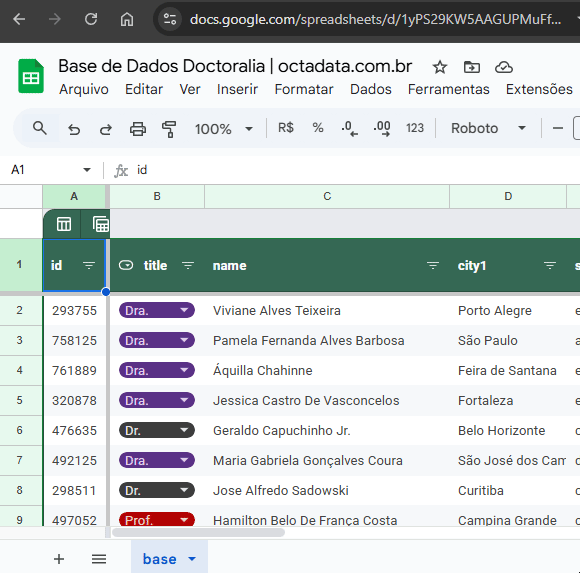The height and width of the screenshot is (573, 580).
Task: Click the browser address bar URL
Action: tap(375, 19)
